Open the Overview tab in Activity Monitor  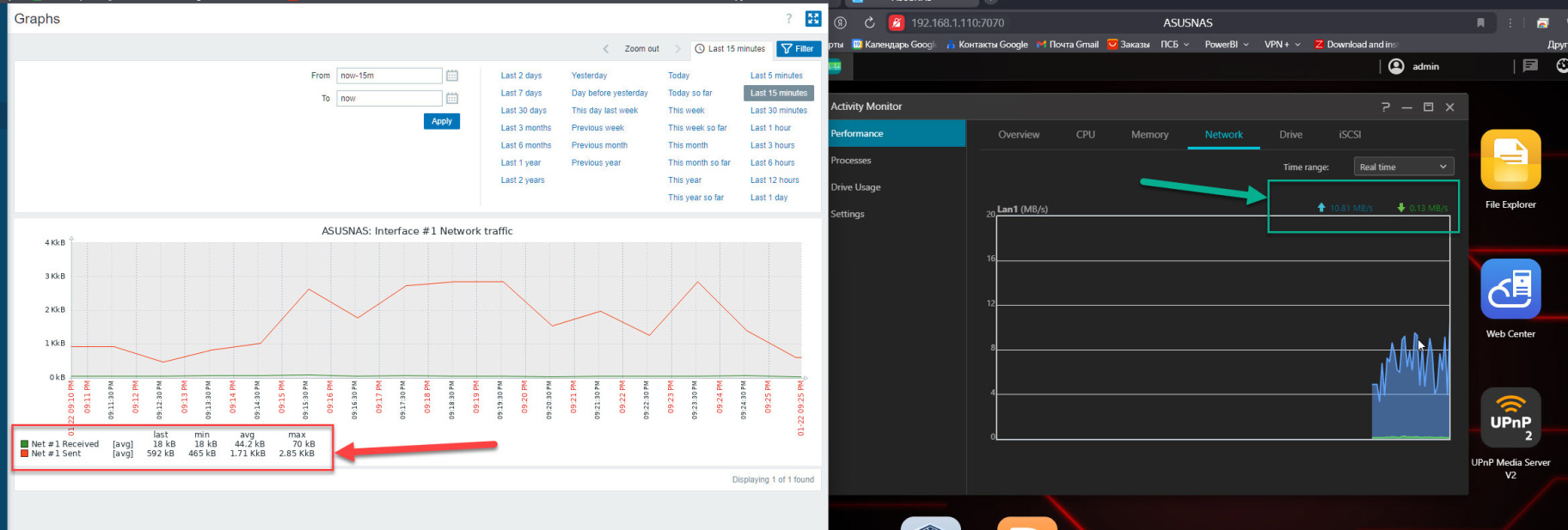[1019, 135]
